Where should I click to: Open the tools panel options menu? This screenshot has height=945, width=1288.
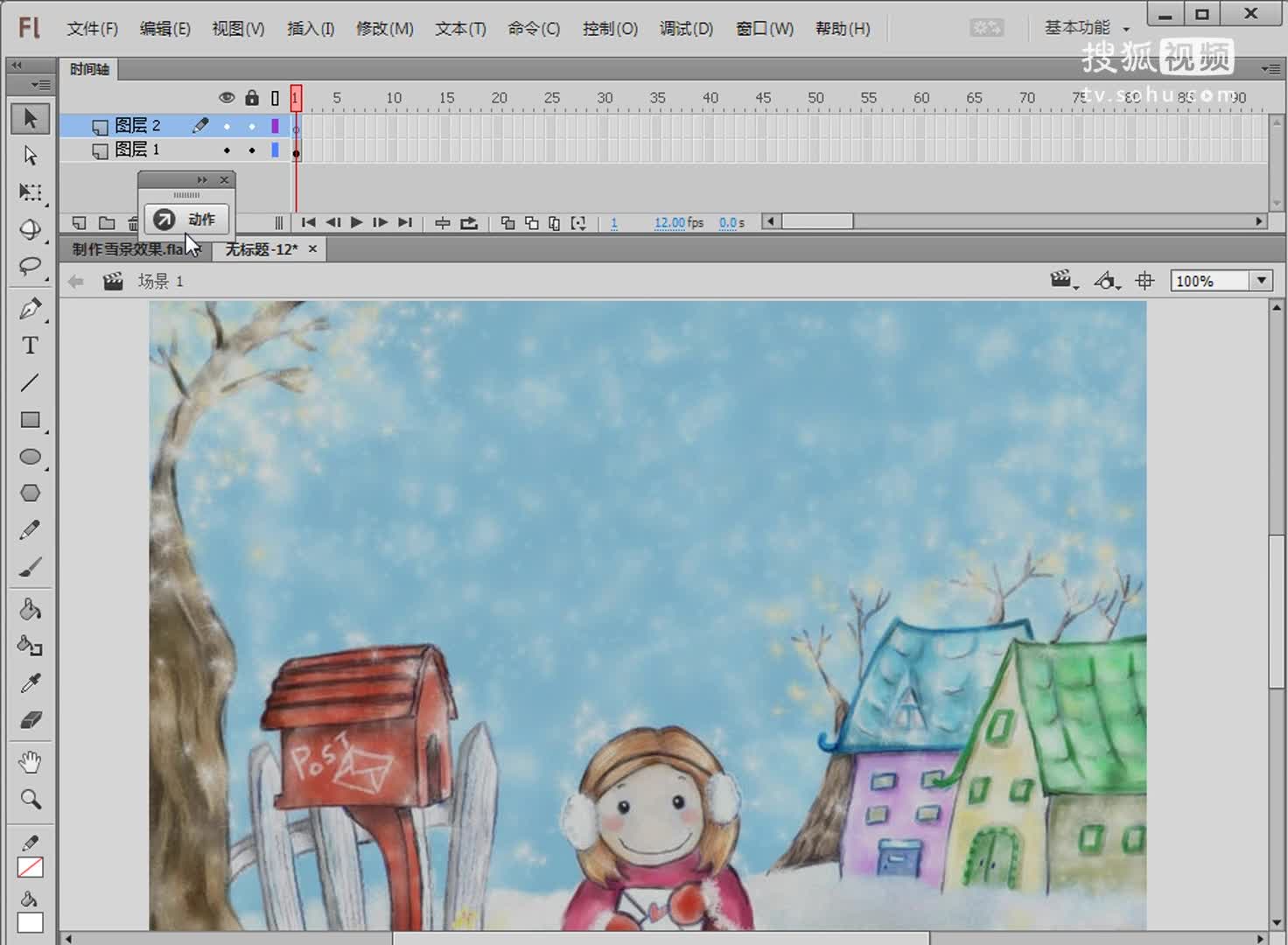coord(40,85)
